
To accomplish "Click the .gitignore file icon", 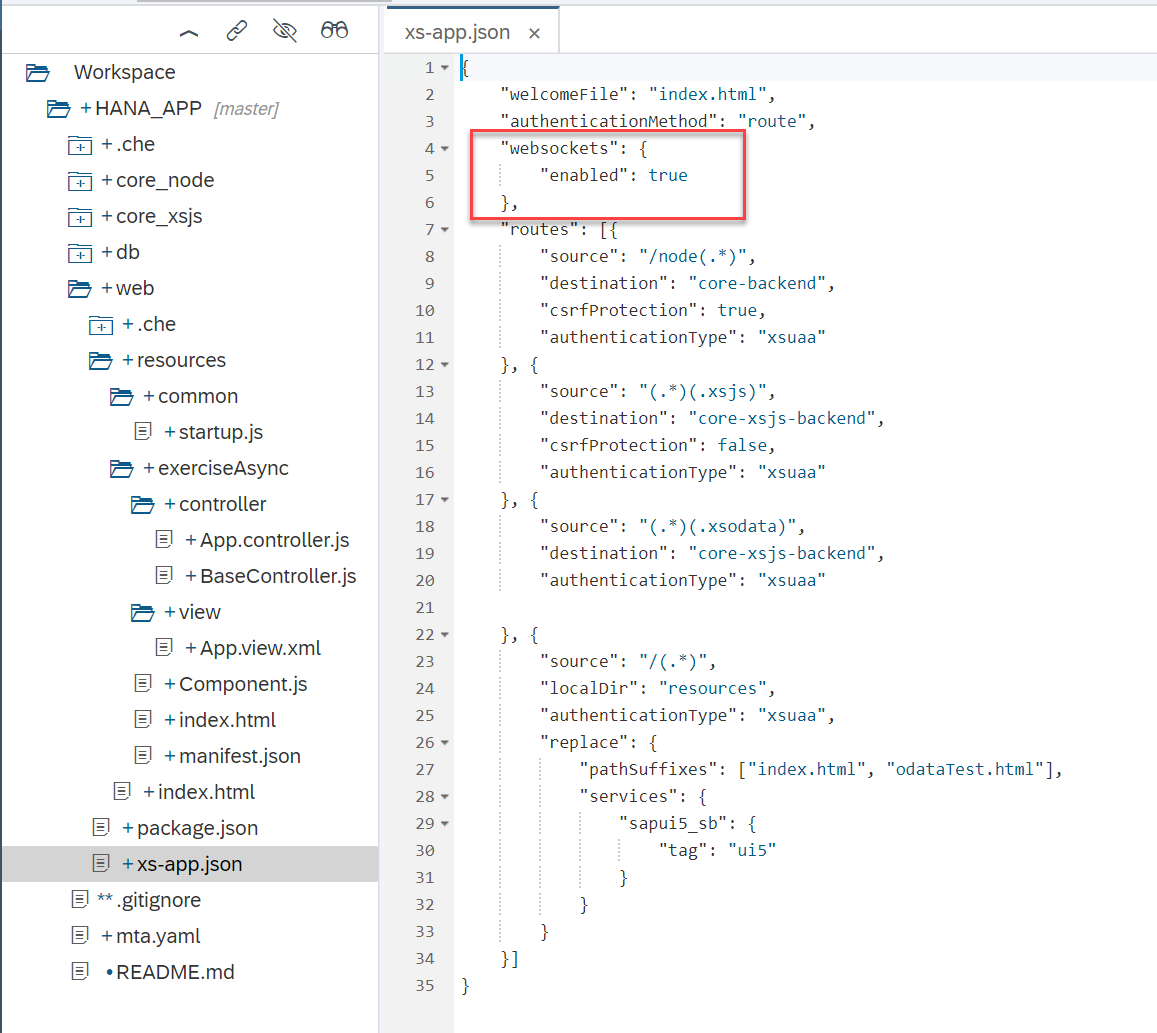I will (x=80, y=899).
